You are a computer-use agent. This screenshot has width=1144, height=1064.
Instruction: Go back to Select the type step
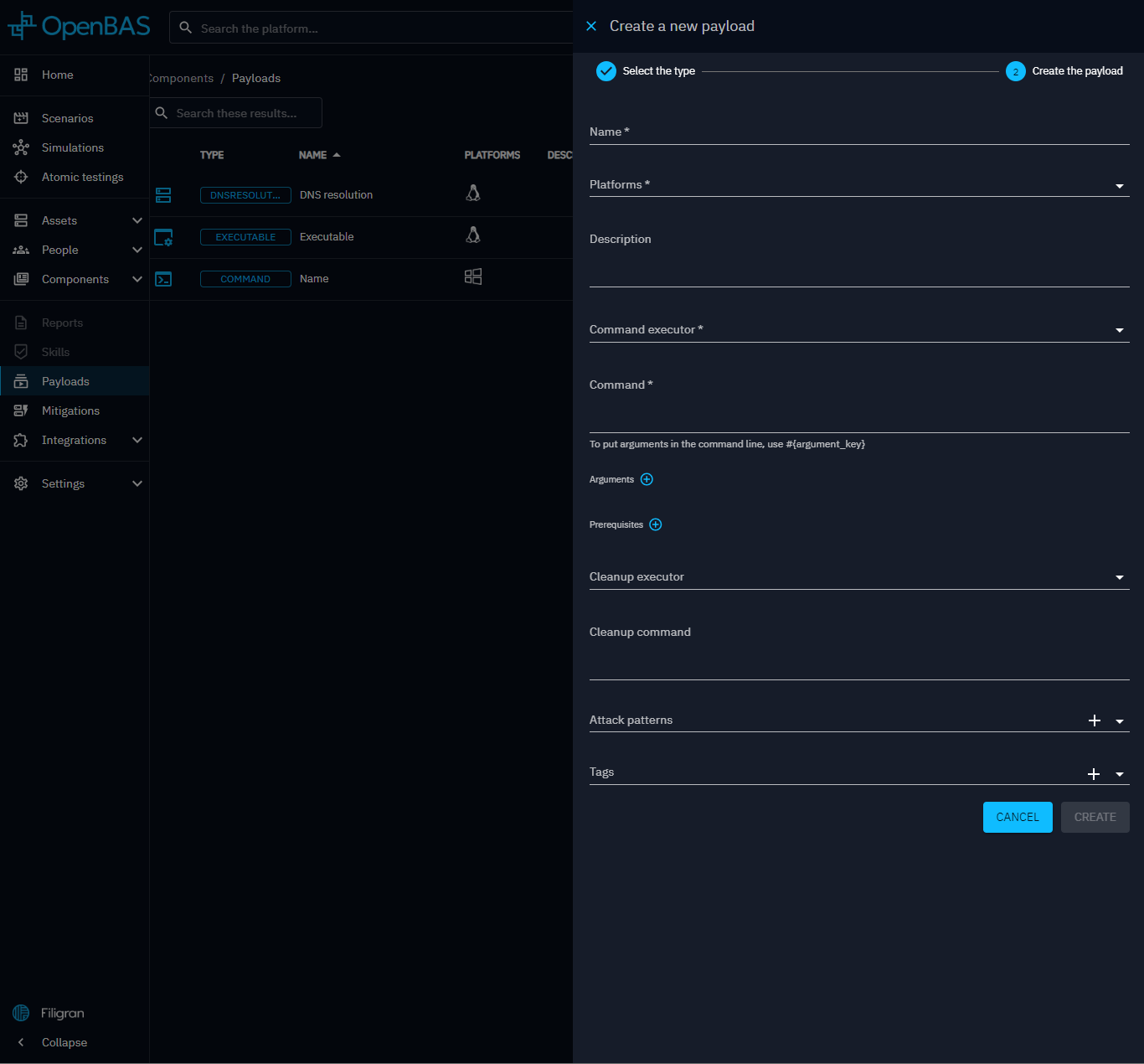point(646,71)
